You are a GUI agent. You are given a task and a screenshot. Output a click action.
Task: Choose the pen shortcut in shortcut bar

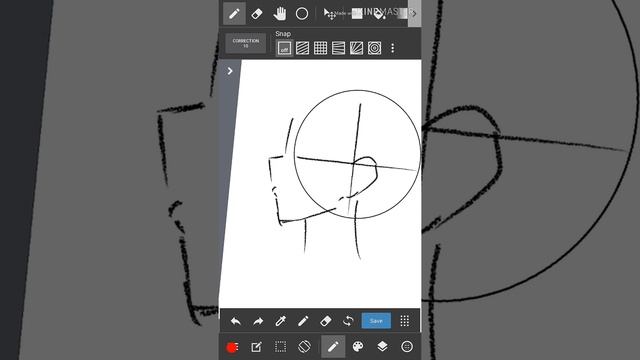303,321
